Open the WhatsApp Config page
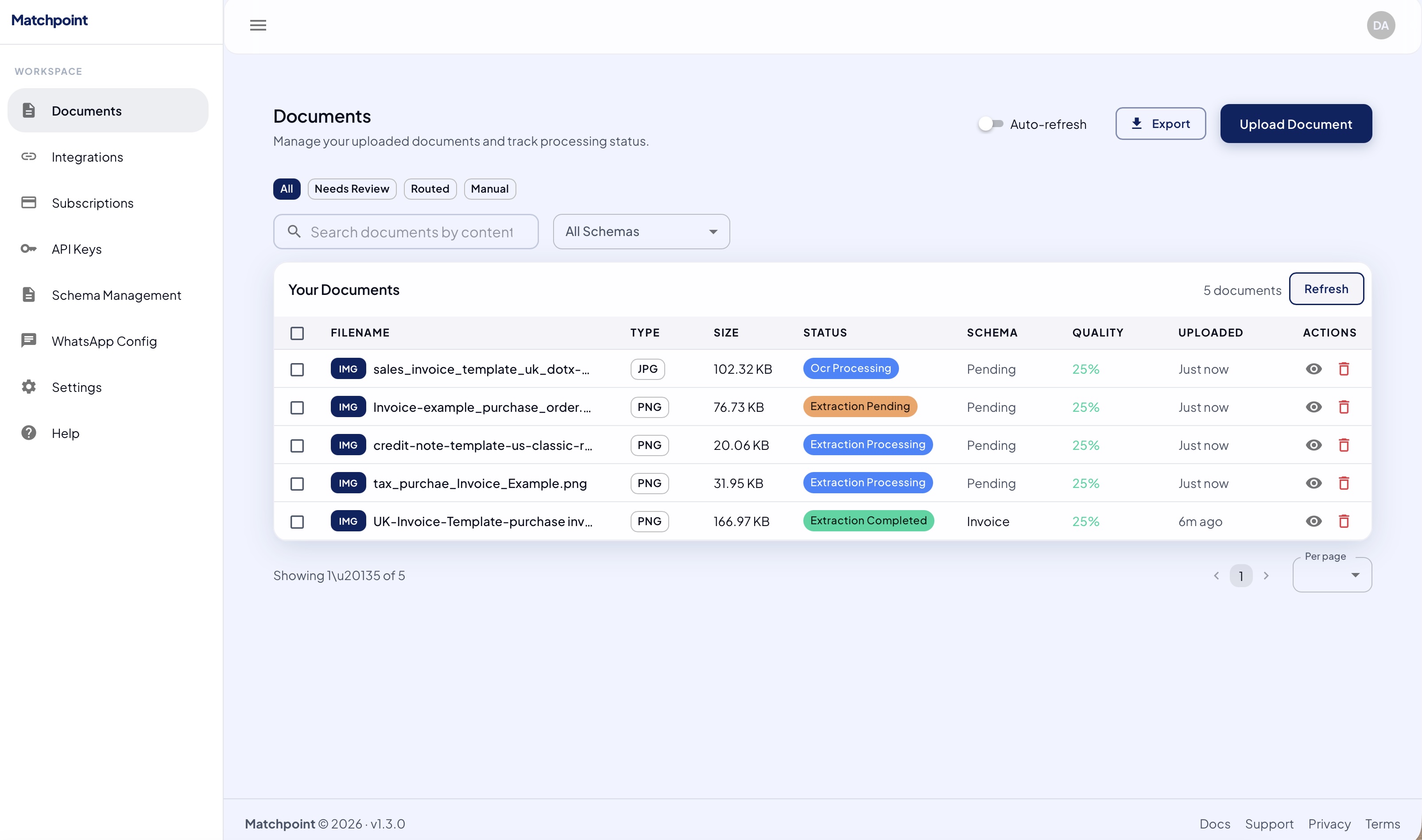1422x840 pixels. click(104, 341)
